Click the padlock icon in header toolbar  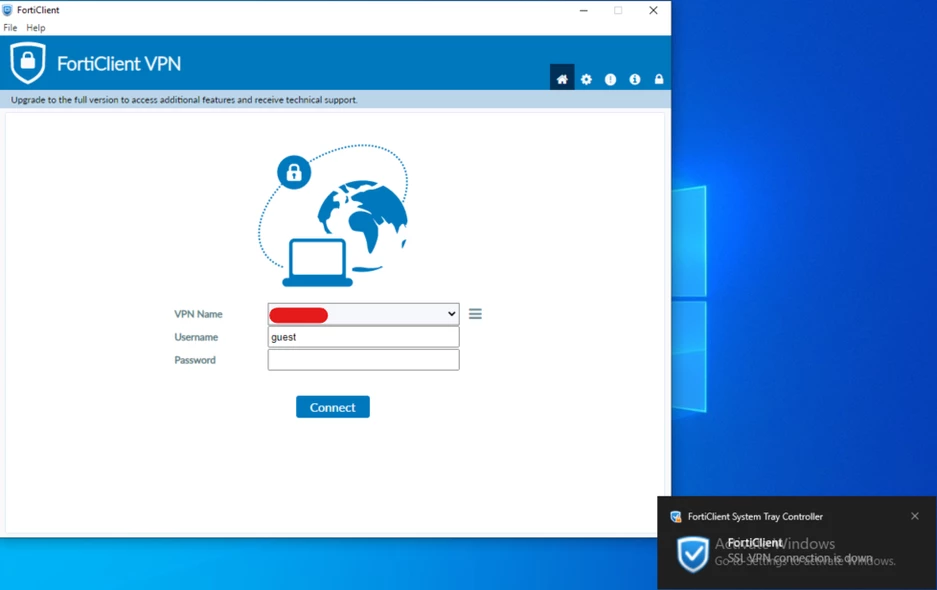click(x=659, y=79)
